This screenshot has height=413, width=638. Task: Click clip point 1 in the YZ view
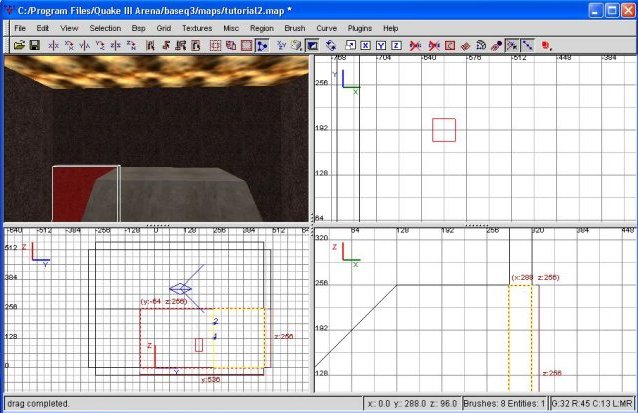click(x=215, y=336)
